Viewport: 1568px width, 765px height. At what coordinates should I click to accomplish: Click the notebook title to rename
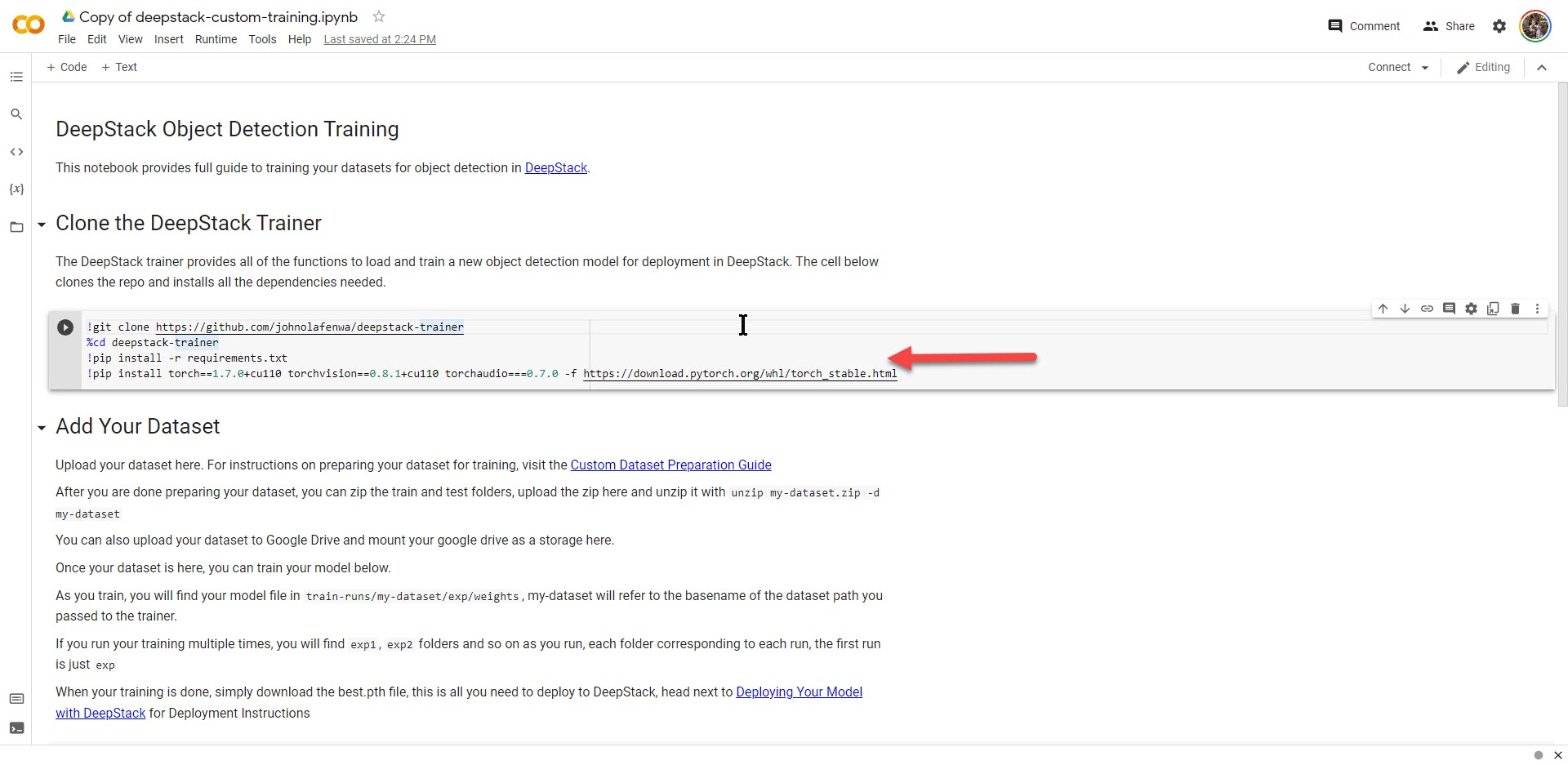click(x=218, y=16)
